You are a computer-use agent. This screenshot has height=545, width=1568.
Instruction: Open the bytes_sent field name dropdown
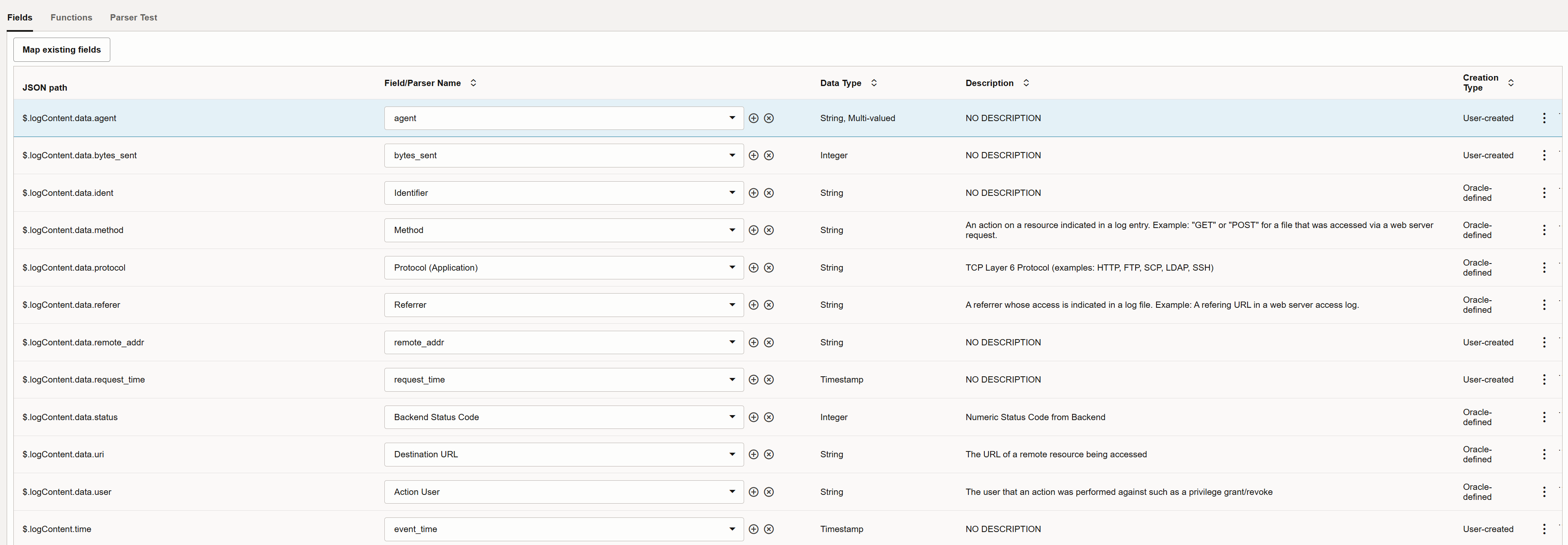(564, 155)
